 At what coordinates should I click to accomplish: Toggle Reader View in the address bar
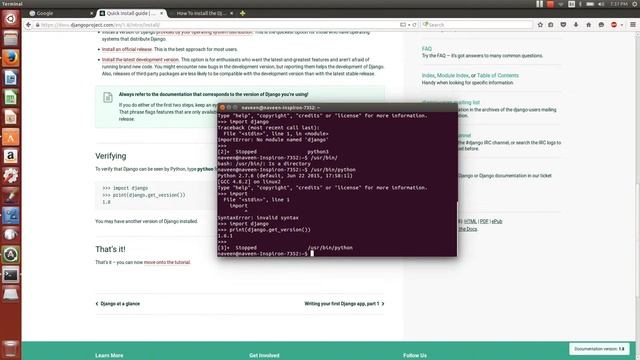(403, 25)
